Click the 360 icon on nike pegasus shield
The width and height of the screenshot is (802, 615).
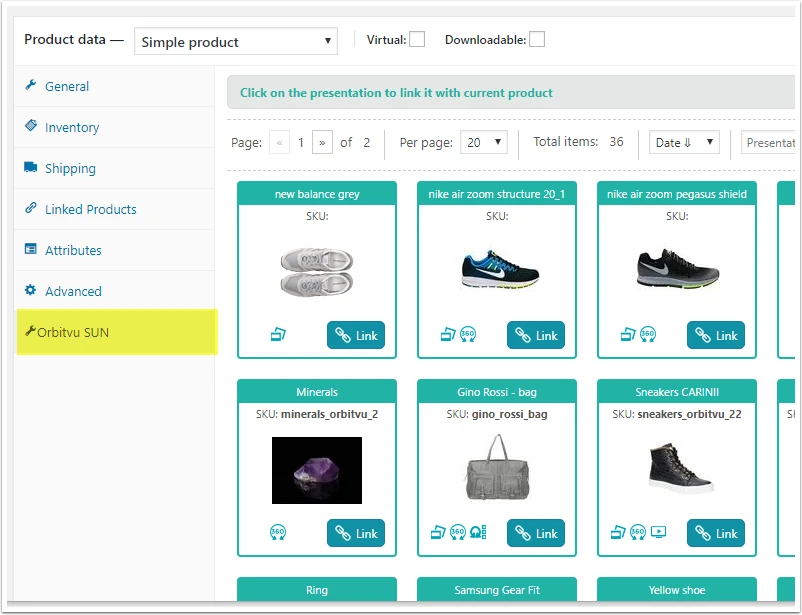pyautogui.click(x=648, y=335)
